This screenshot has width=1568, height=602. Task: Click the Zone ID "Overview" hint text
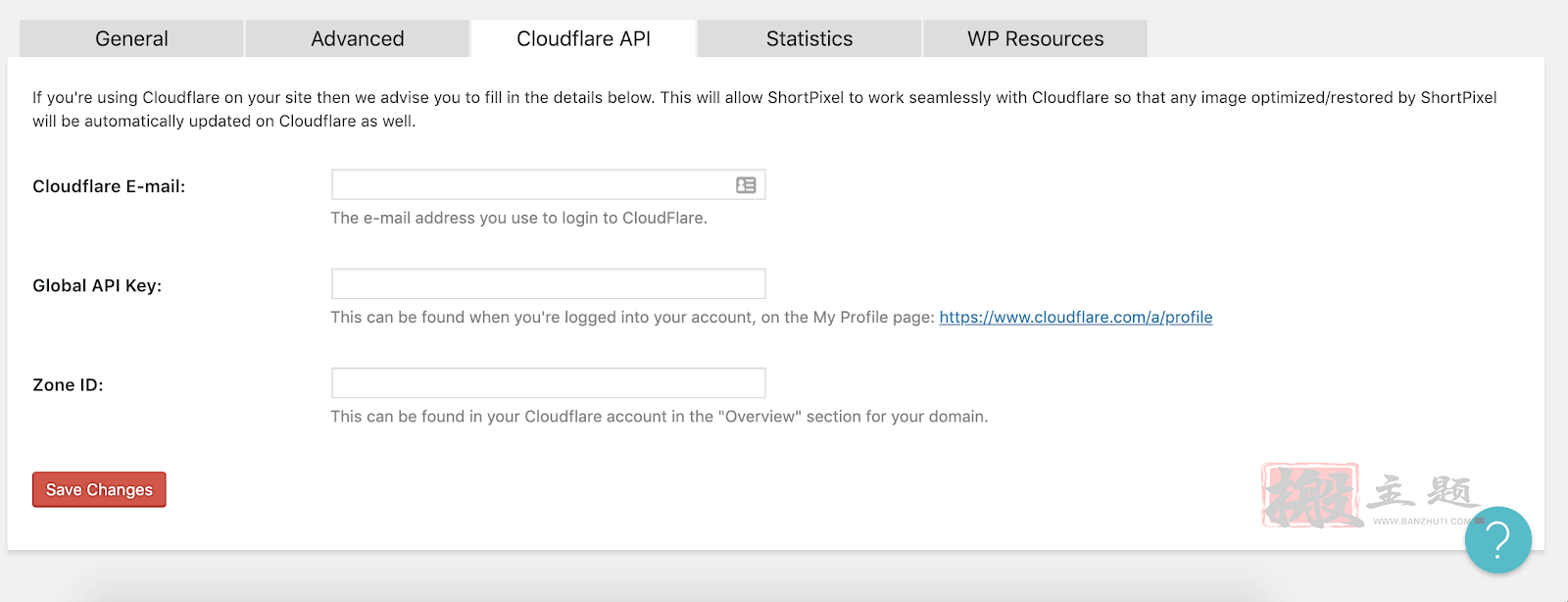[659, 417]
